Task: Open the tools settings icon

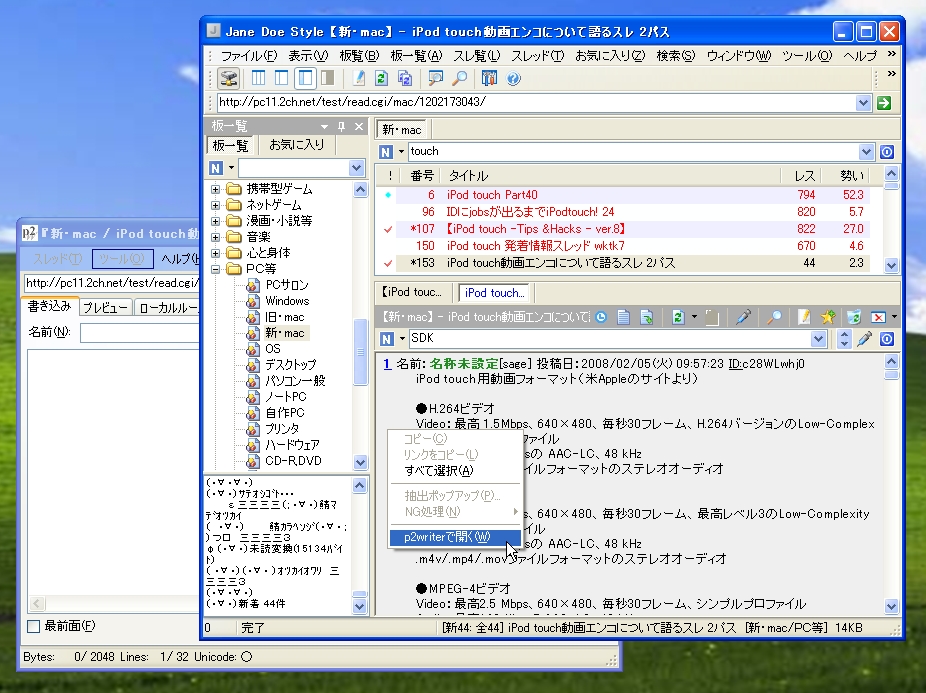Action: [489, 79]
